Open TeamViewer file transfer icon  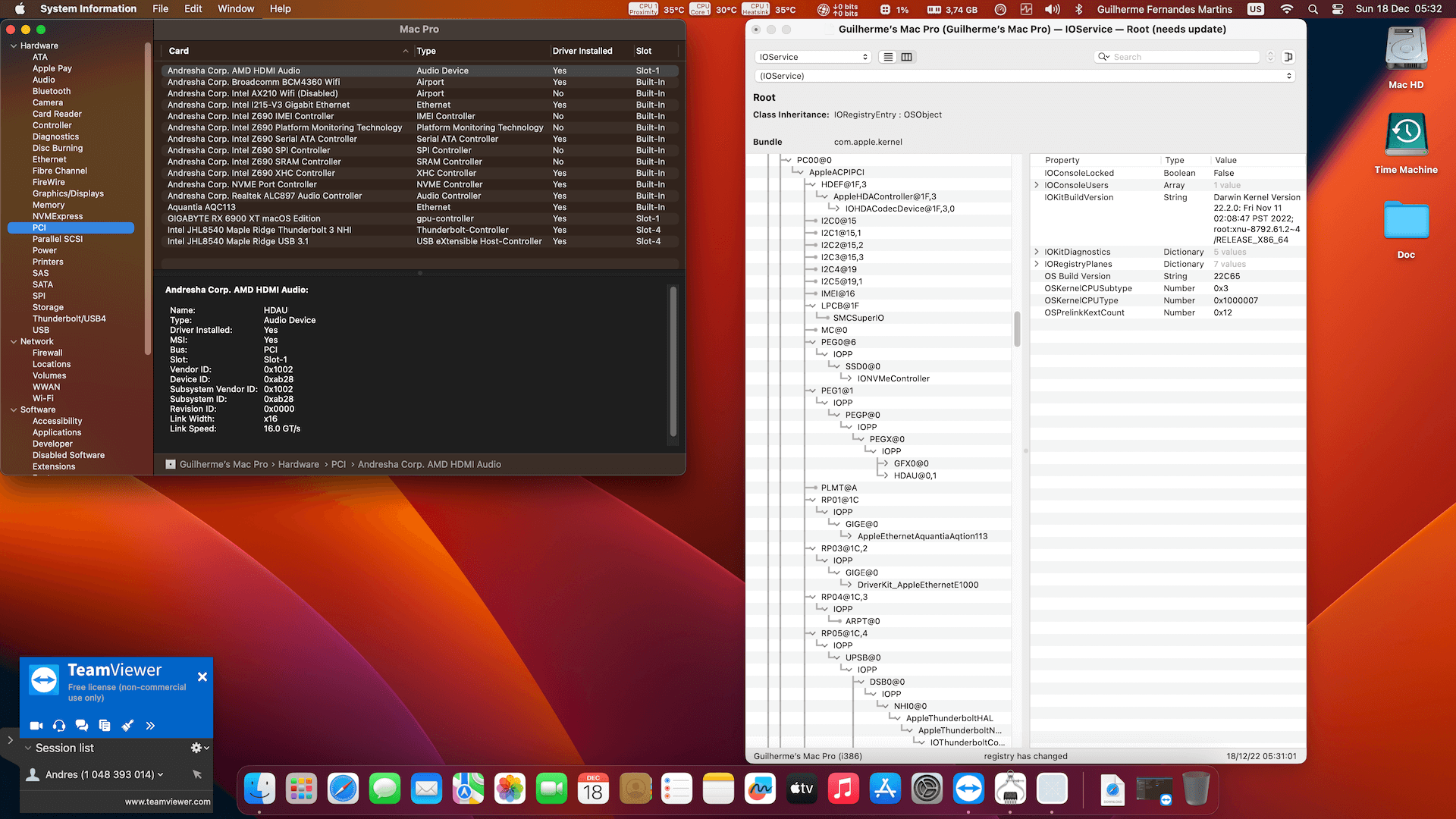tap(105, 726)
